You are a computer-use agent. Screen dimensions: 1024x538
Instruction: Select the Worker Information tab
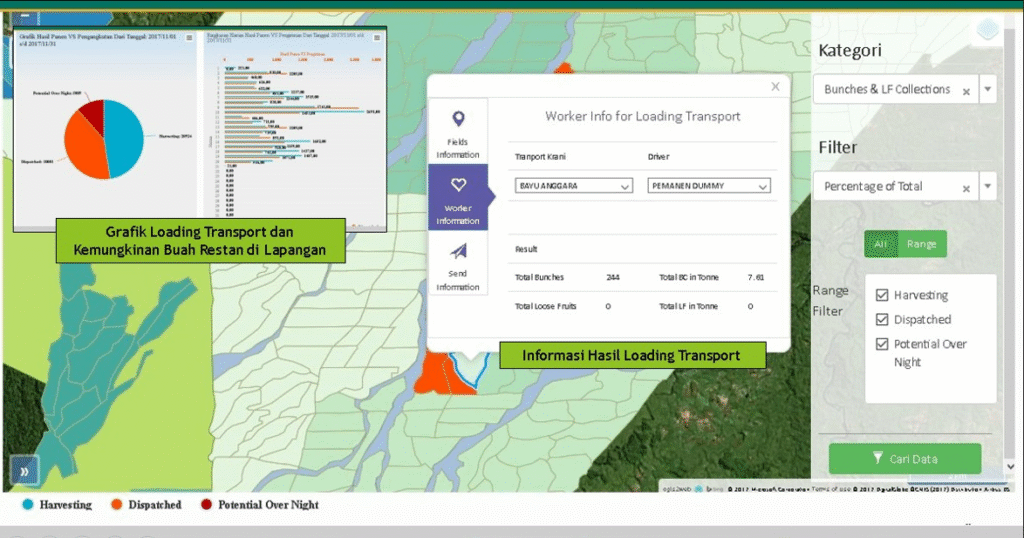click(458, 197)
